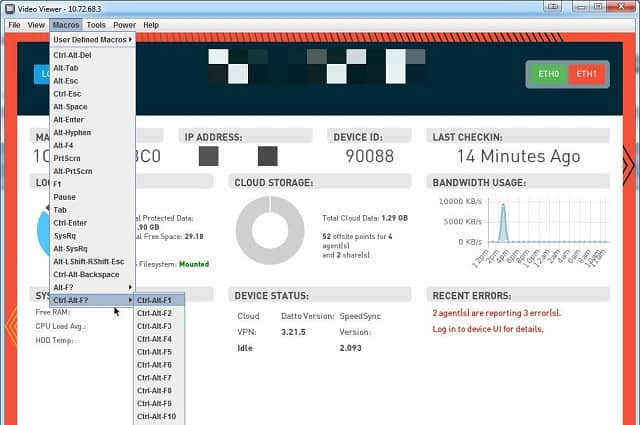Click the cloud storage donut chart
Image resolution: width=640 pixels, height=425 pixels.
[x=270, y=230]
